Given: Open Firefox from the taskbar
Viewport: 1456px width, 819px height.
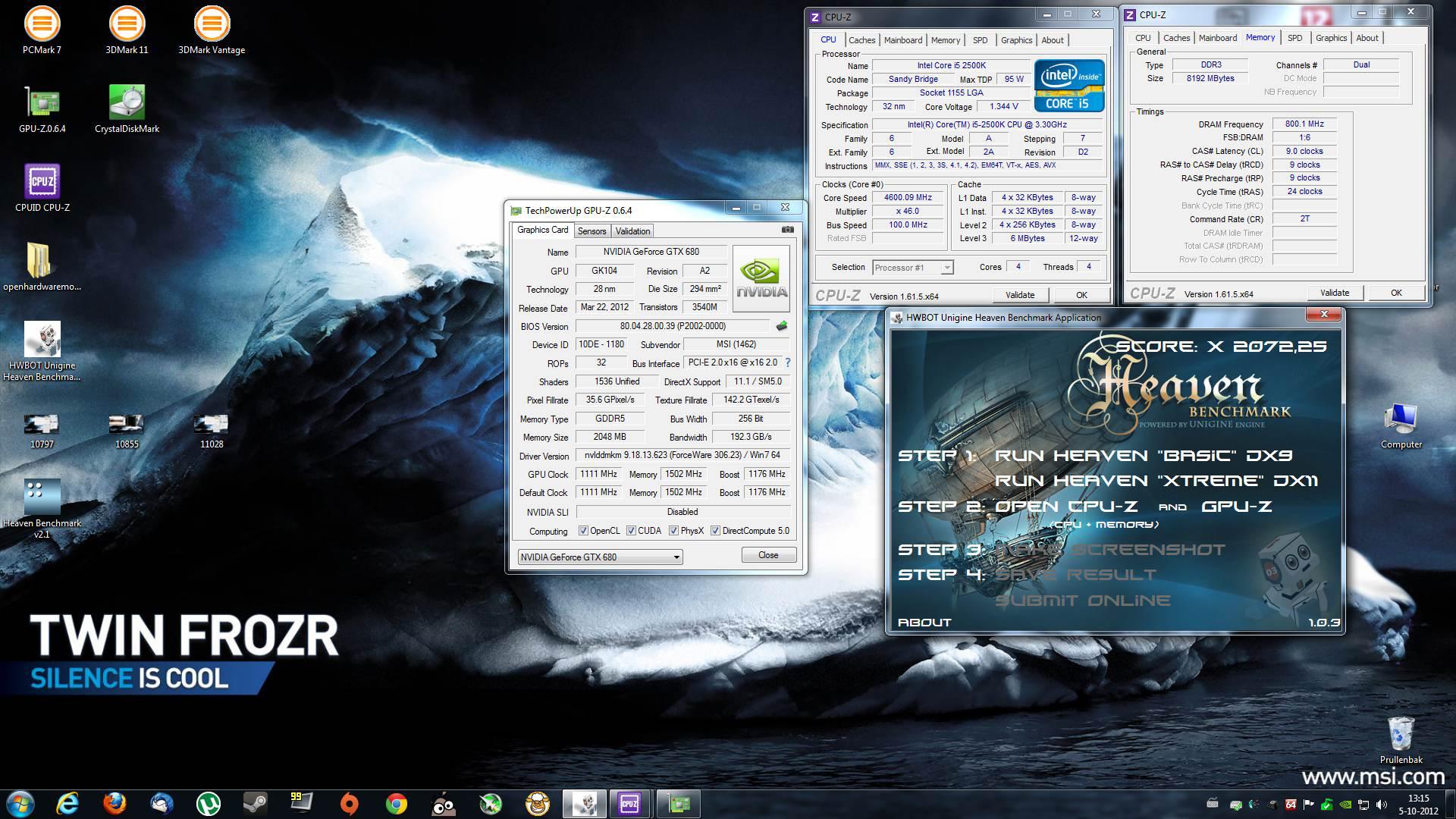Looking at the screenshot, I should coord(115,803).
